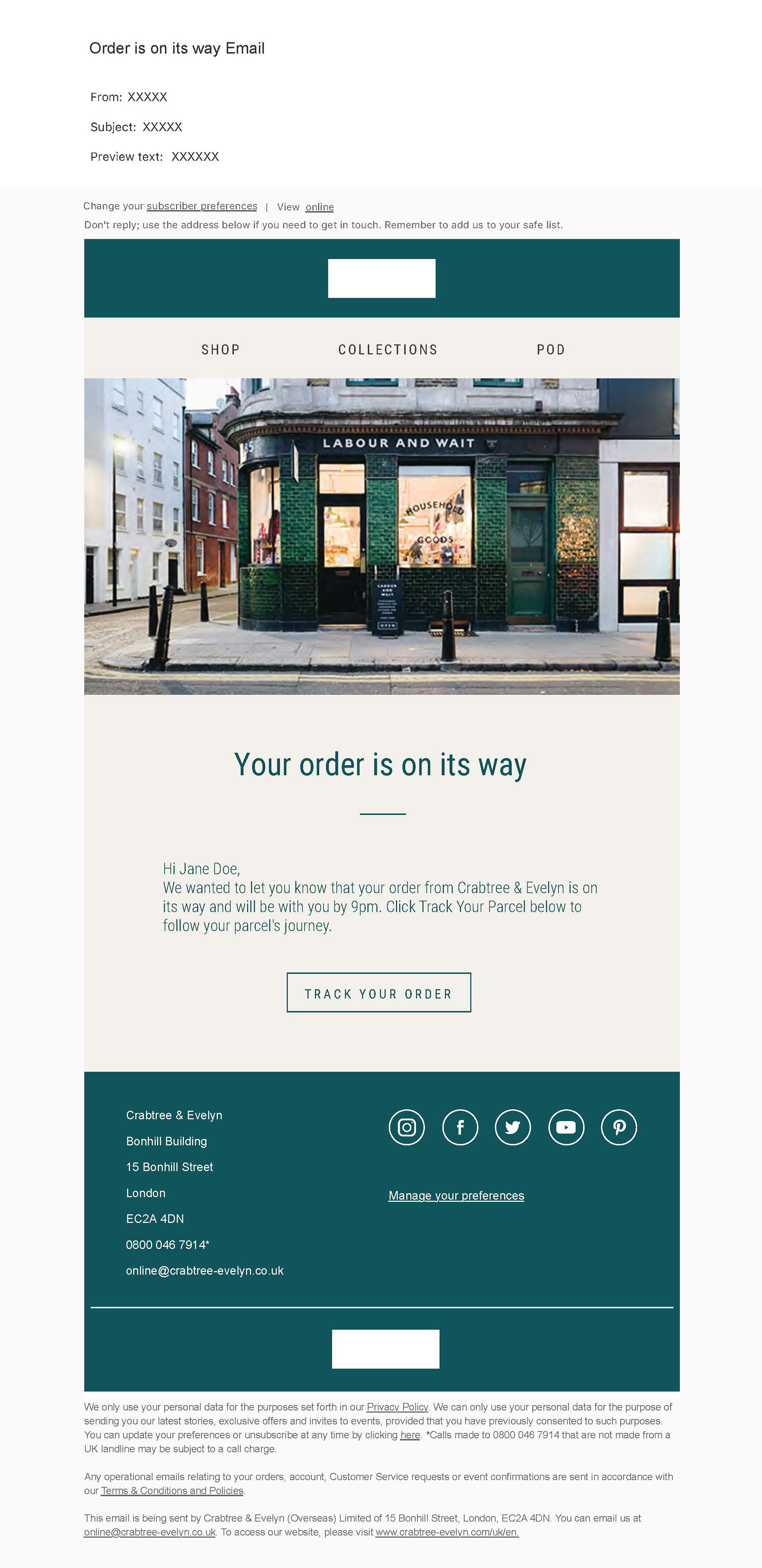This screenshot has width=762, height=1568.
Task: Open the subscriber preferences link
Action: (x=202, y=206)
